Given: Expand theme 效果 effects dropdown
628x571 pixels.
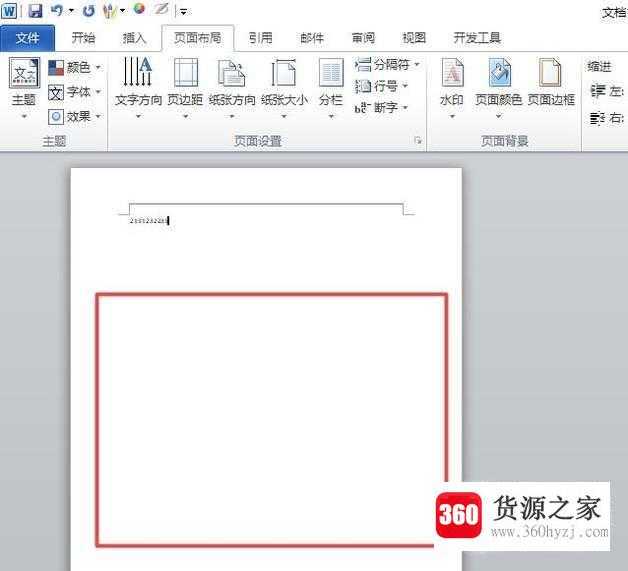Looking at the screenshot, I should pyautogui.click(x=74, y=117).
